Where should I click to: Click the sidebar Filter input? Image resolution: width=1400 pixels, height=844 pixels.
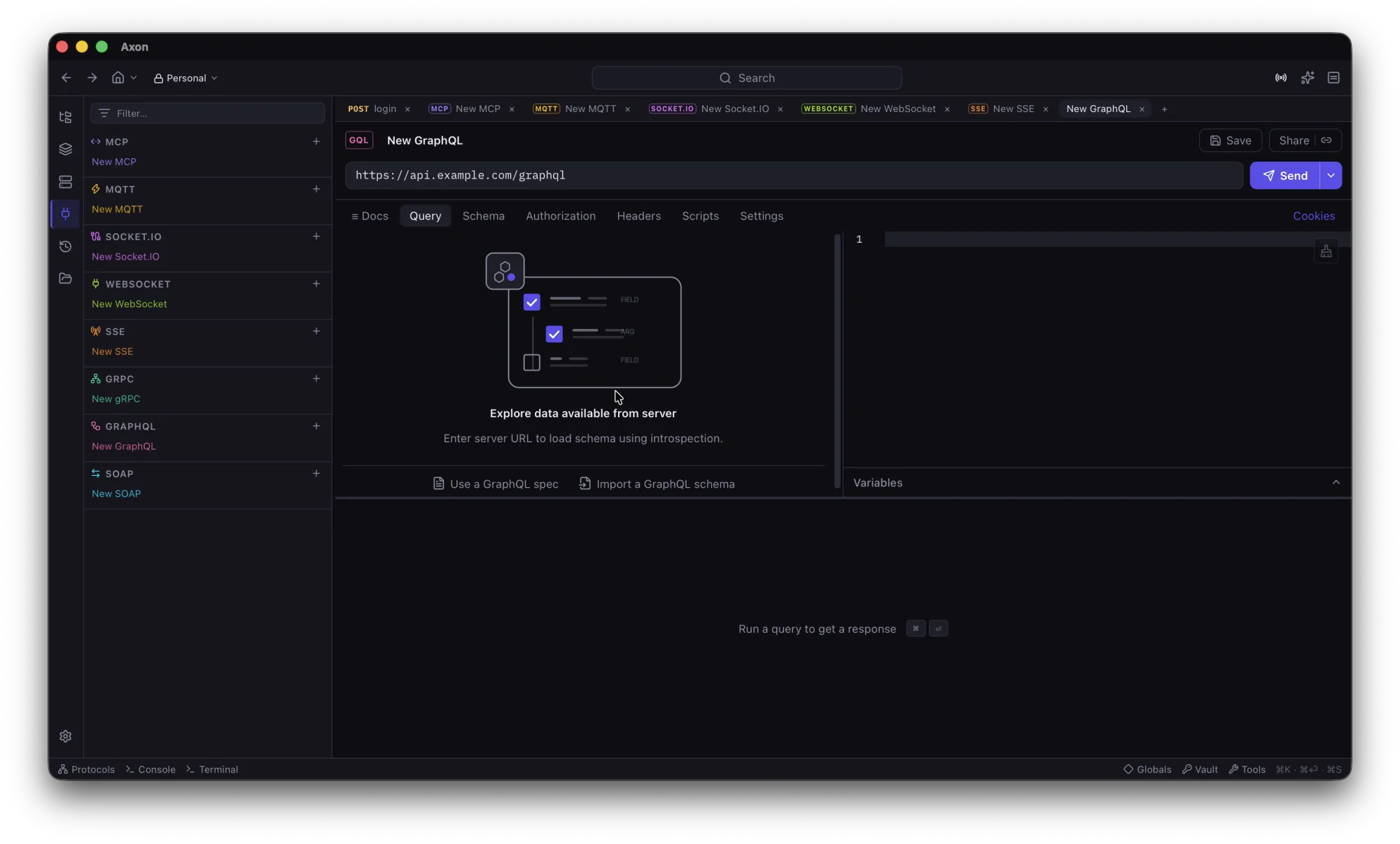click(208, 113)
